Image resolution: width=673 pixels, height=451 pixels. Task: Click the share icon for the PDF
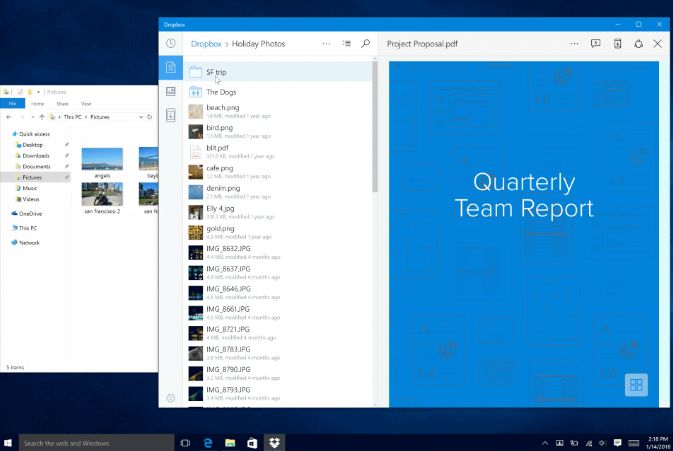point(639,43)
